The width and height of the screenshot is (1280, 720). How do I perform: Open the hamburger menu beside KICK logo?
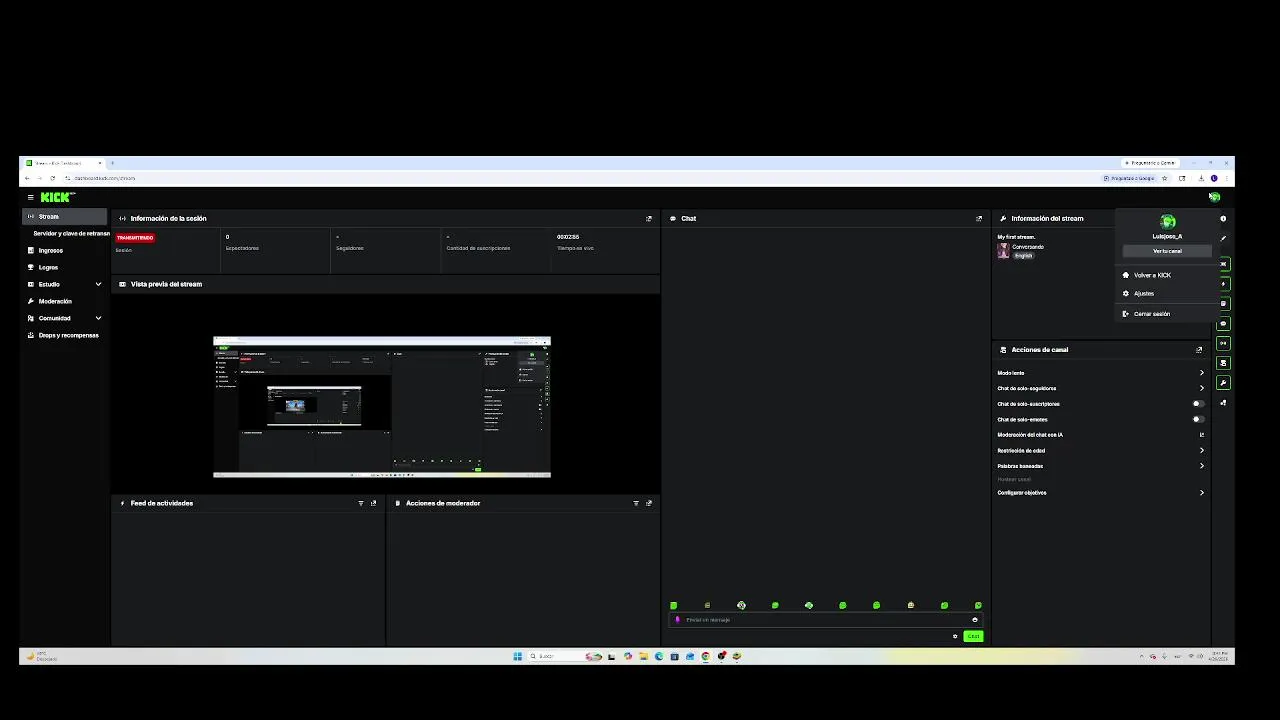coord(31,197)
